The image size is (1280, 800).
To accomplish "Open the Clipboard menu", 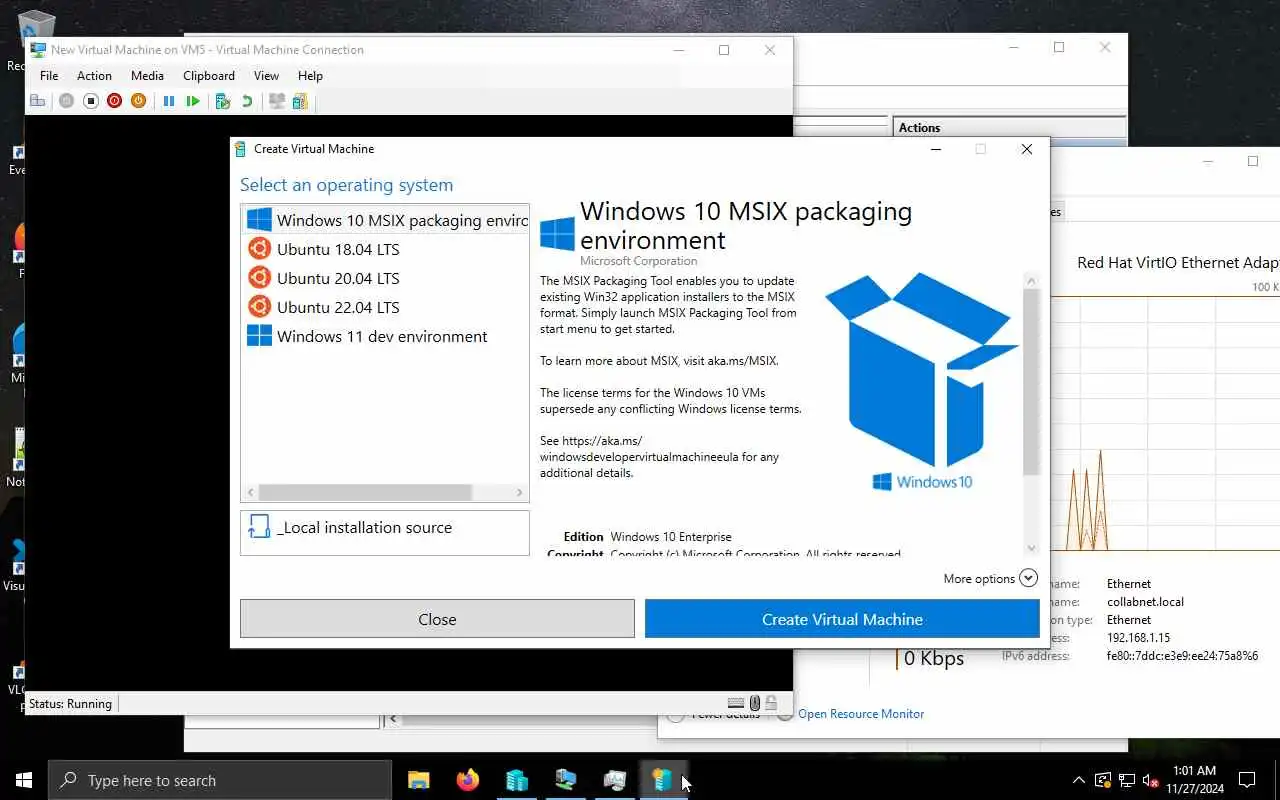I will (x=209, y=75).
